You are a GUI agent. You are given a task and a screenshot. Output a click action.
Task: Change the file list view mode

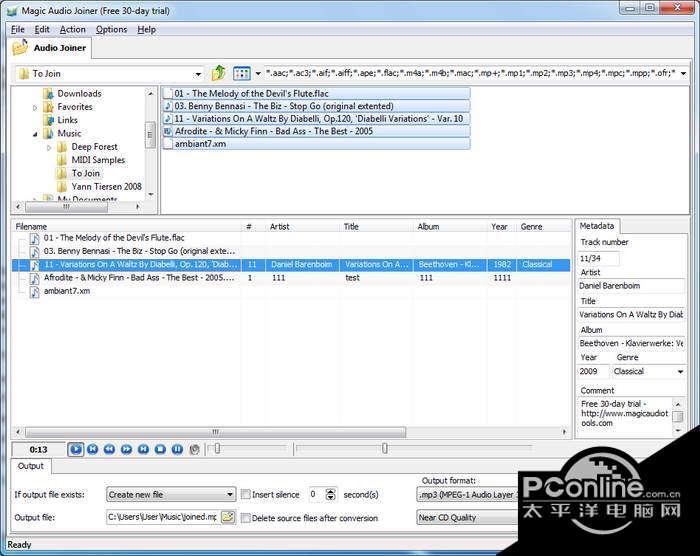click(242, 73)
